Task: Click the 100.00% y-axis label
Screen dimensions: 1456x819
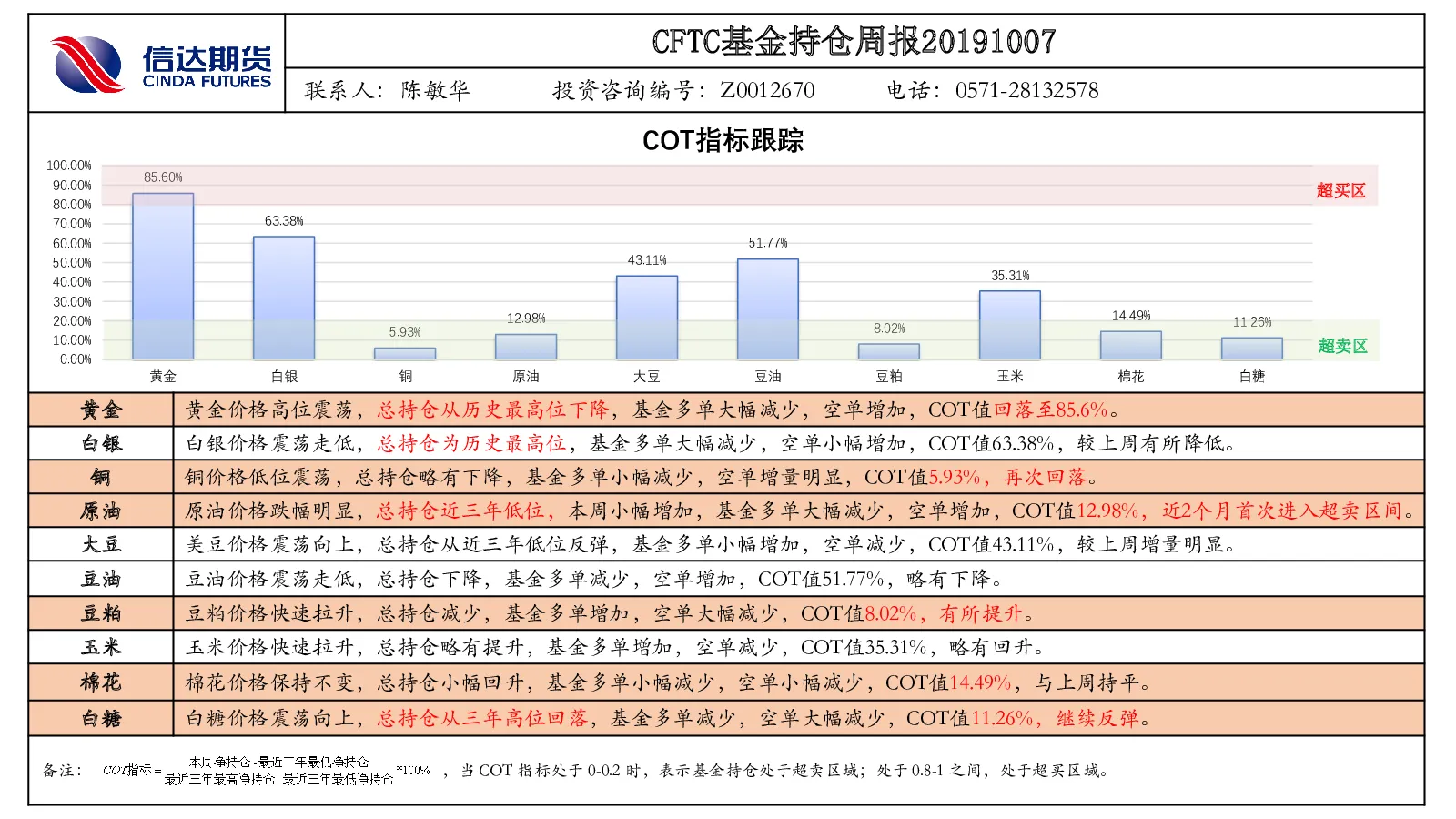Action: tap(69, 166)
